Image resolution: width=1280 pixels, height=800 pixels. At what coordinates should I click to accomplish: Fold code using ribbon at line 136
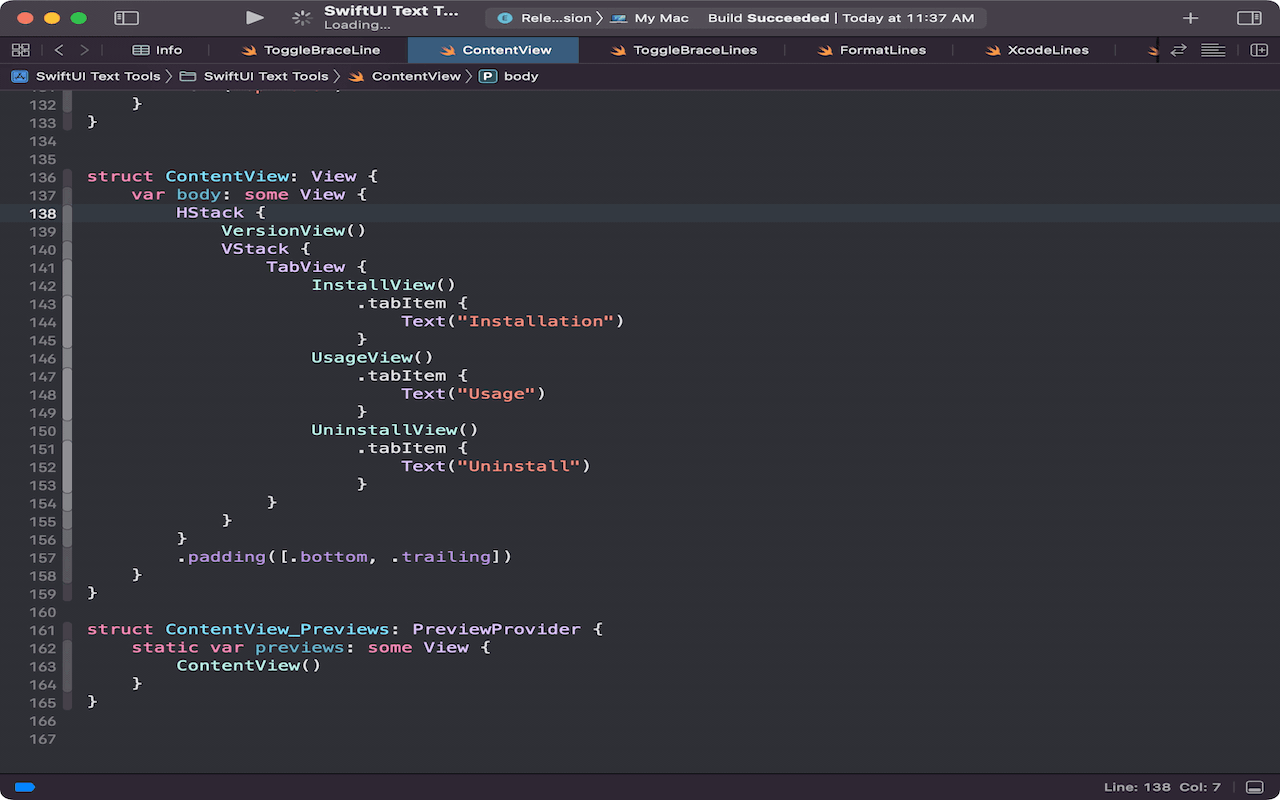click(x=68, y=177)
